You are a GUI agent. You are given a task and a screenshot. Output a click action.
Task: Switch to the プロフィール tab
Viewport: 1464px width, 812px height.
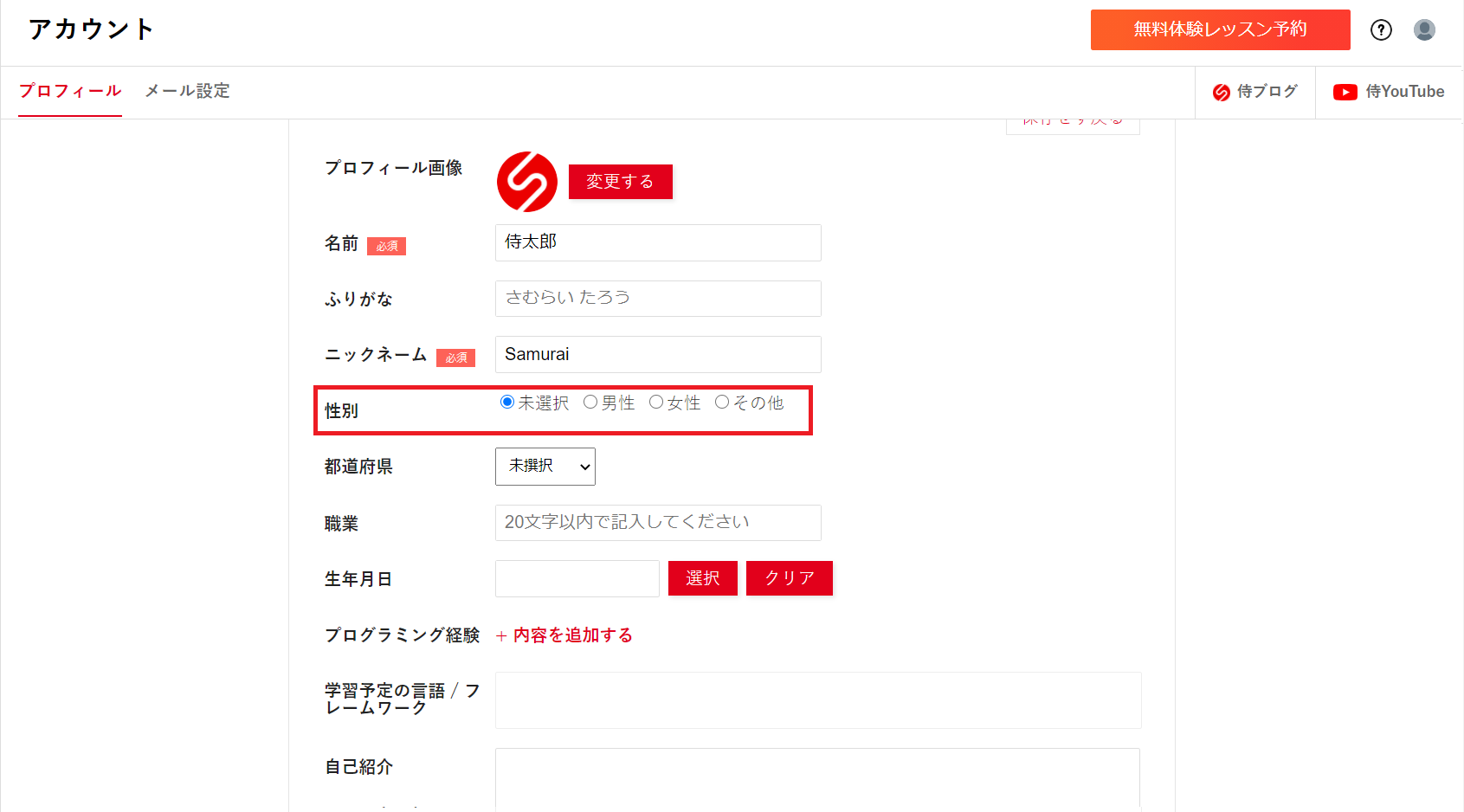tap(70, 91)
